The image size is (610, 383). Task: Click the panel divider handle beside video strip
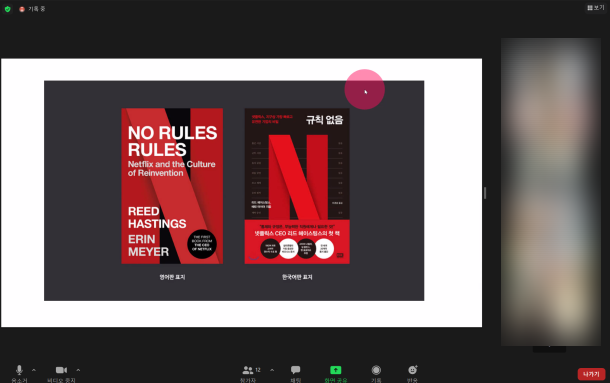tap(485, 193)
